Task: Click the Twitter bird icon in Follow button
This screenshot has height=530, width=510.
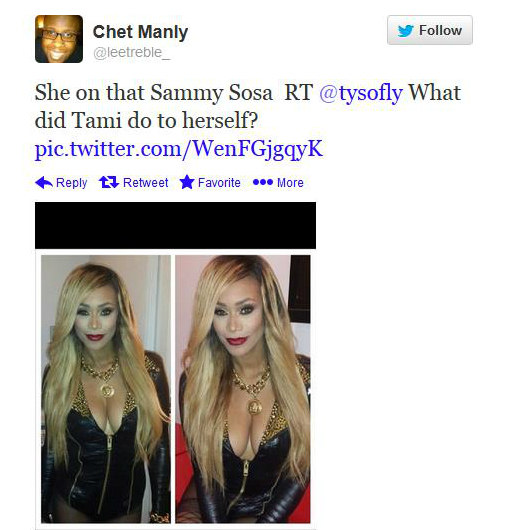Action: tap(405, 31)
